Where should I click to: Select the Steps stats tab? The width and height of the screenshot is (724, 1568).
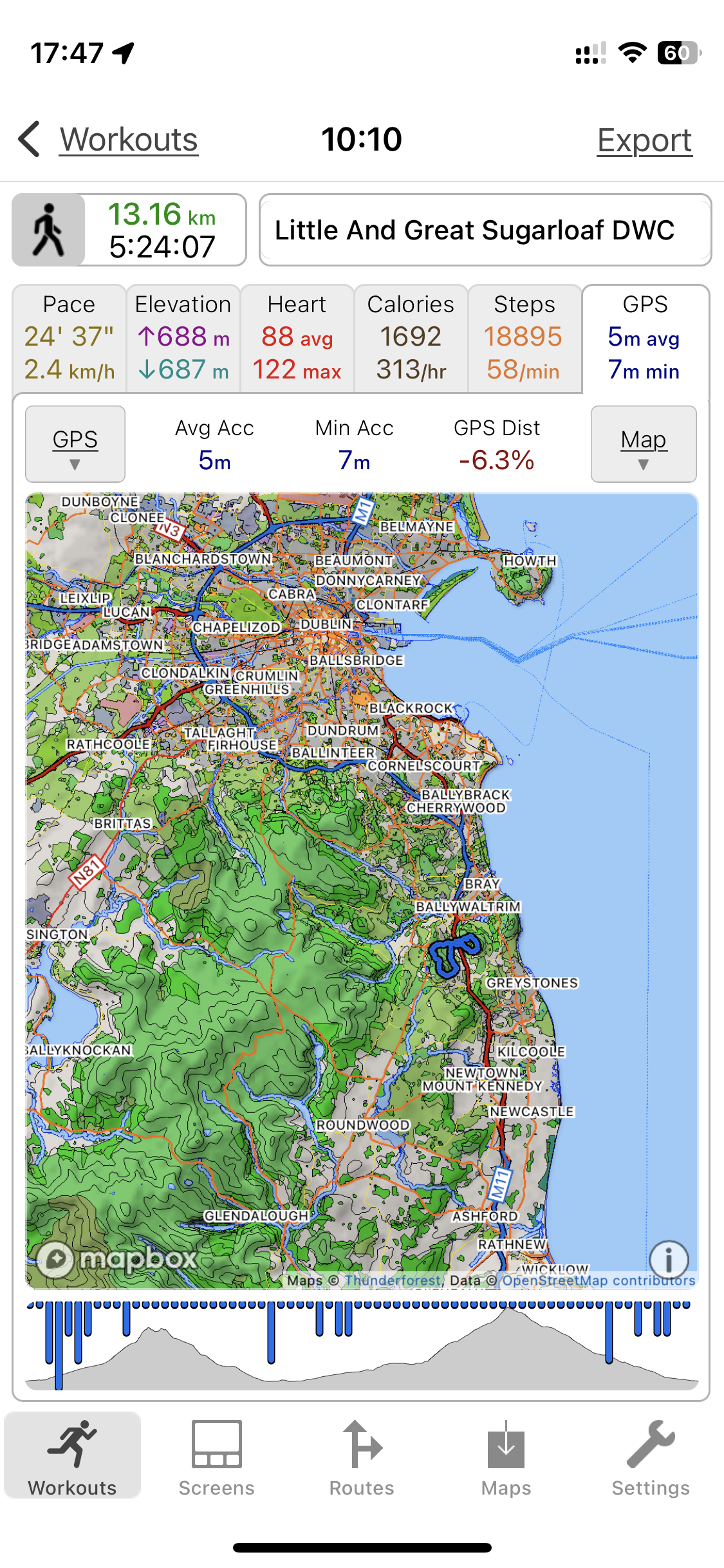coord(524,339)
